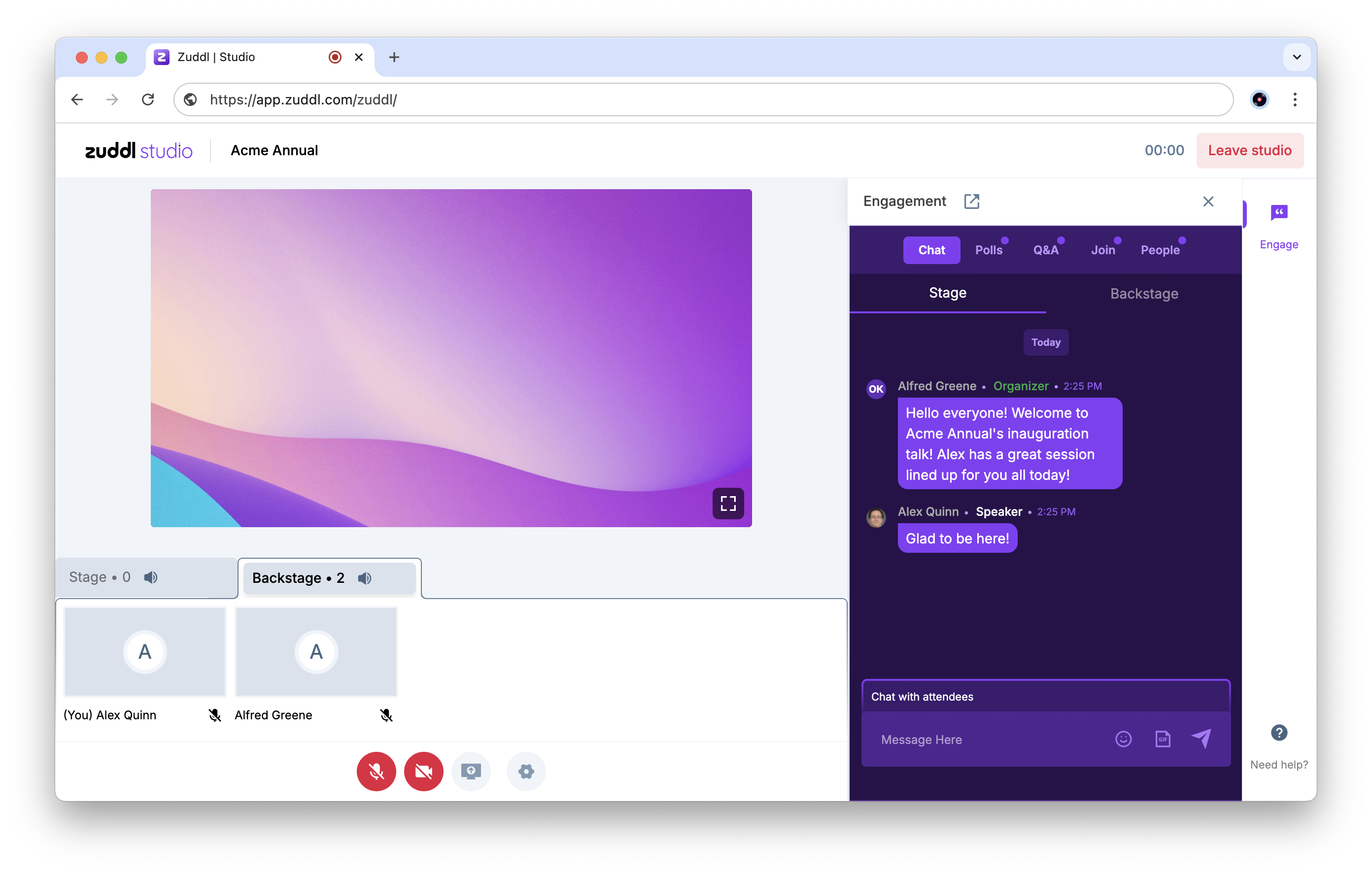Viewport: 1372px width, 874px height.
Task: Click the Alfred Greene backstage name label
Action: pos(274,715)
